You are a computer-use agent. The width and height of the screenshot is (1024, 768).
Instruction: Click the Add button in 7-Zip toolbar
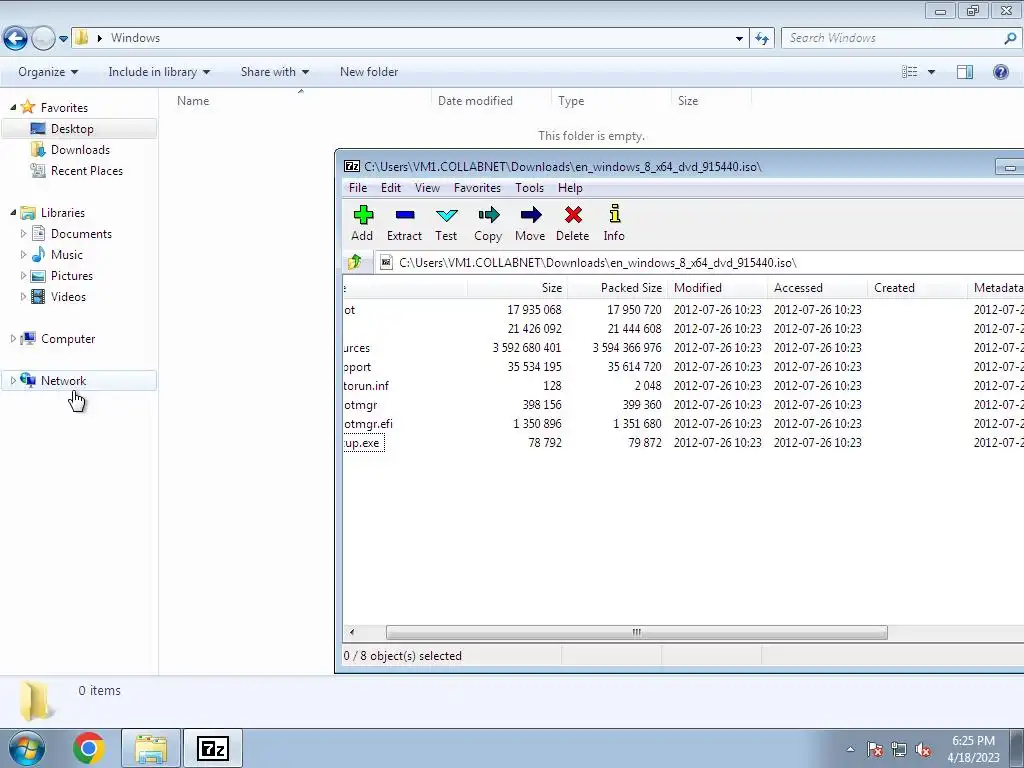(362, 223)
